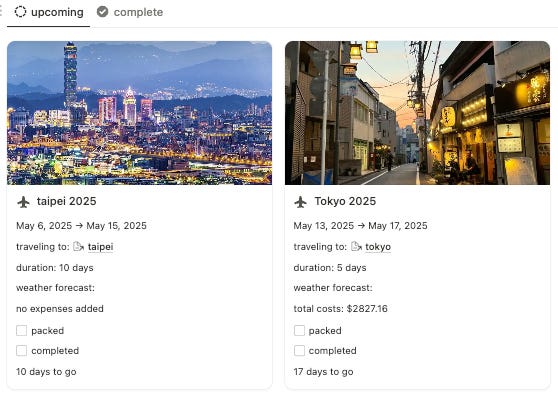Image resolution: width=558 pixels, height=409 pixels.
Task: Click the drag handle left of upcoming tab
Action: [x=1, y=11]
